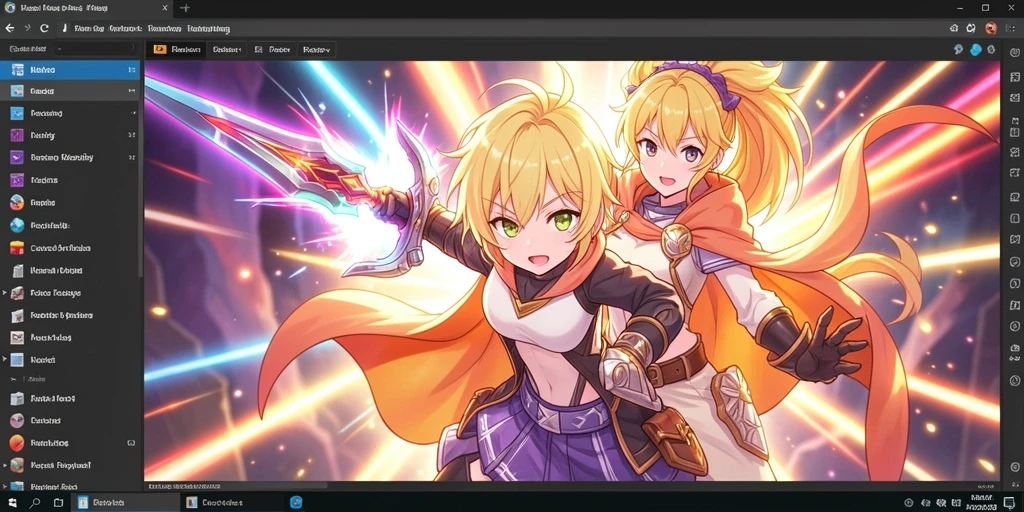Open the sidebar row with the orange-red sphere icon
This screenshot has width=1024, height=512.
70,443
